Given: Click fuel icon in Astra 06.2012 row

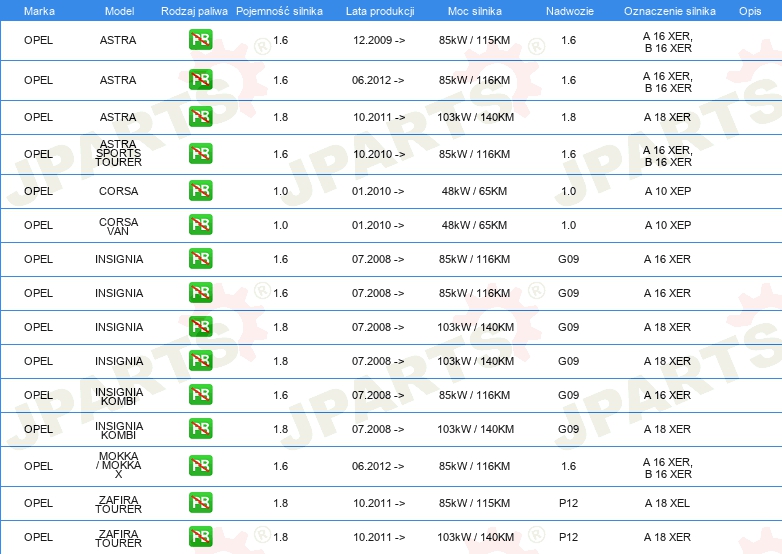Looking at the screenshot, I should click(200, 80).
